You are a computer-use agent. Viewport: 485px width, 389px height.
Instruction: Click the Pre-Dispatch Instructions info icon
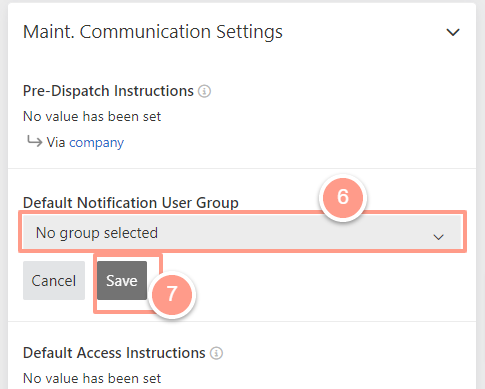(x=204, y=91)
